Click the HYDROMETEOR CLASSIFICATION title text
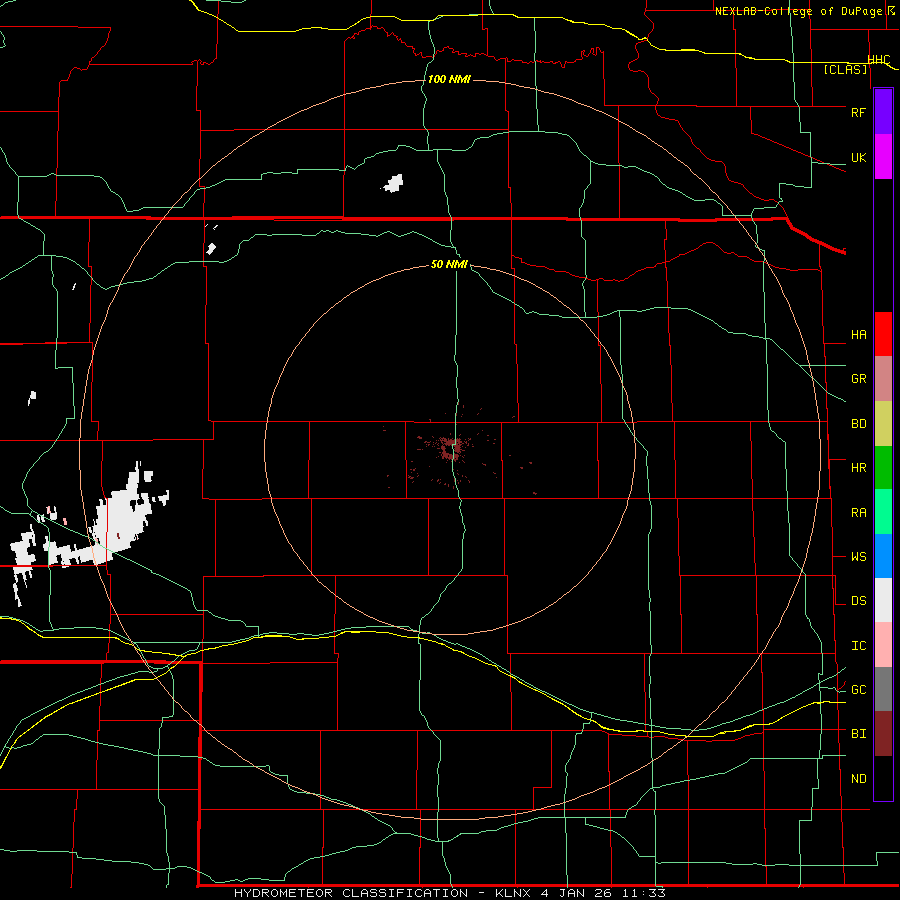 click(351, 893)
